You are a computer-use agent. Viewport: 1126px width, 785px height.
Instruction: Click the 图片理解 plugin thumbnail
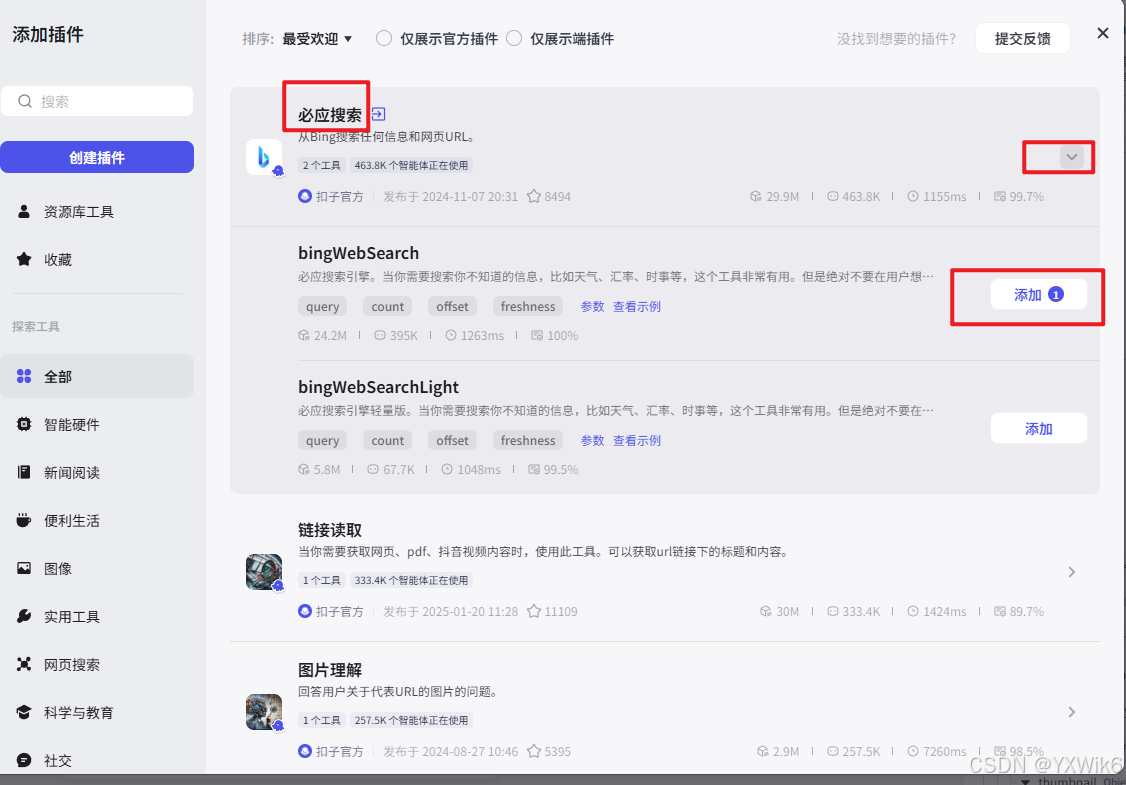point(264,712)
